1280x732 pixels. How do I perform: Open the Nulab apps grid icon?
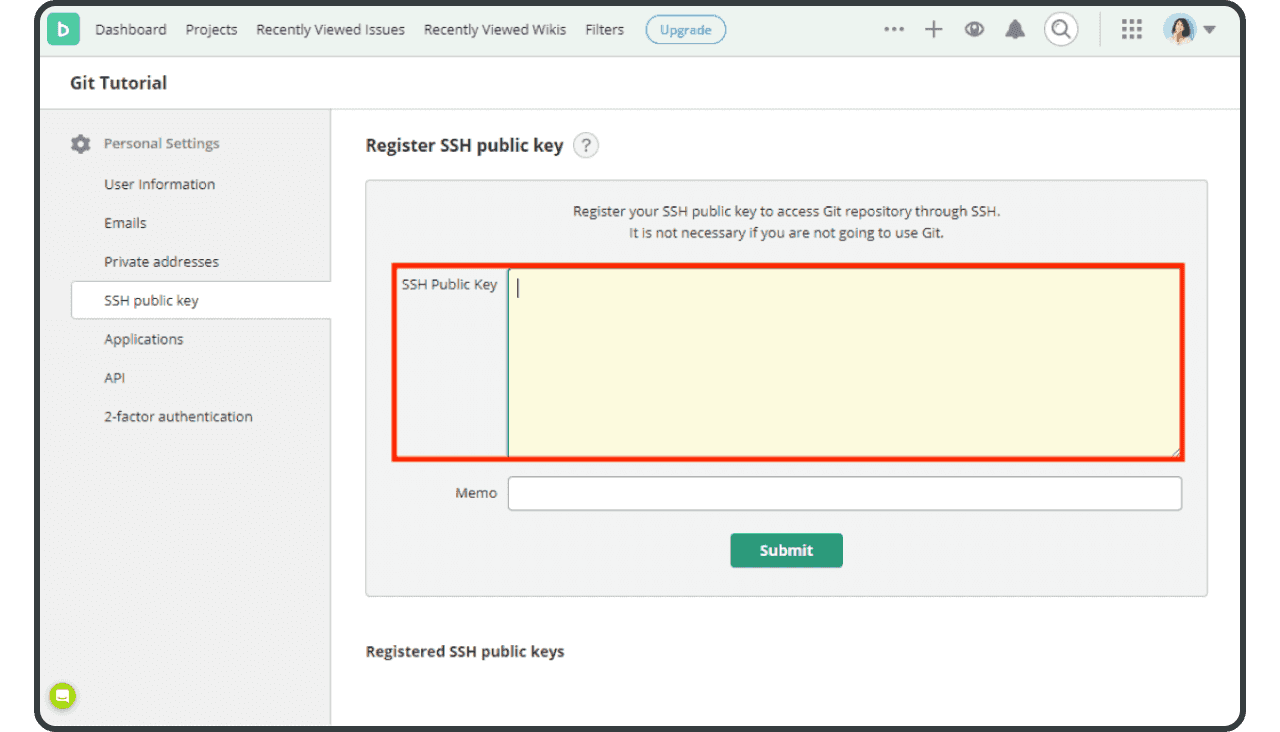coord(1131,29)
